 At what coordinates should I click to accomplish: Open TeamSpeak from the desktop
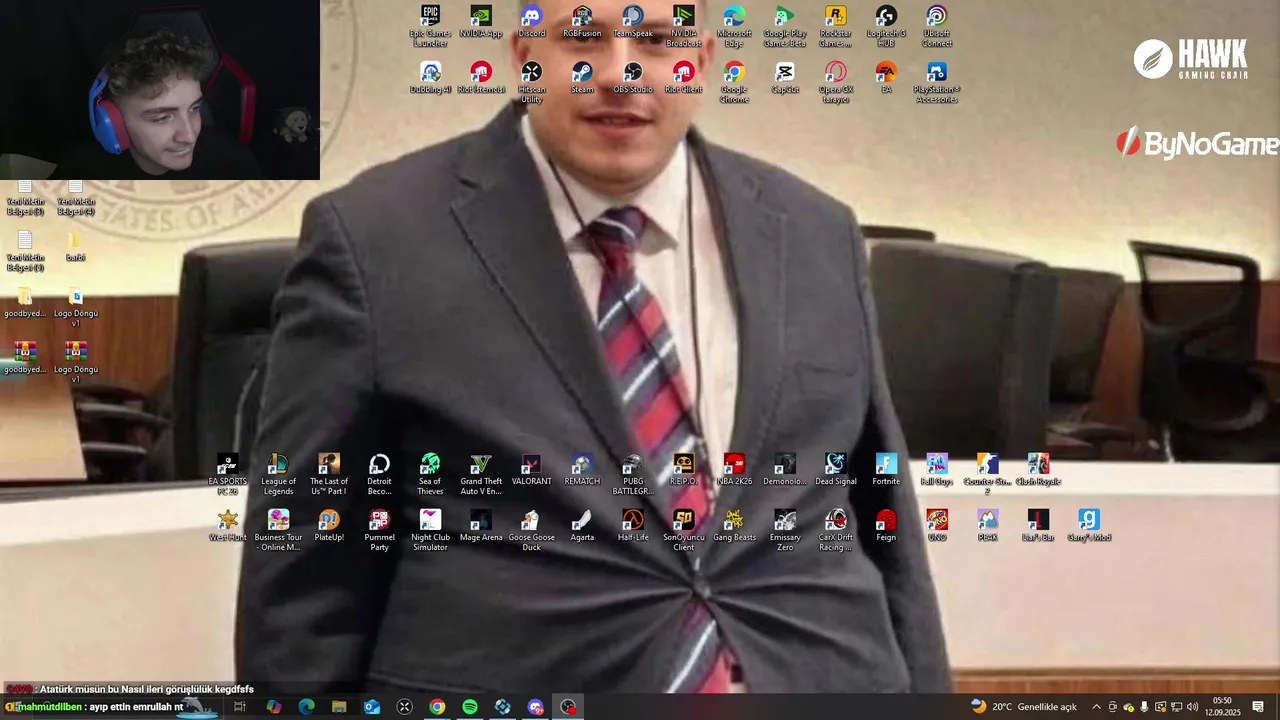click(x=633, y=22)
